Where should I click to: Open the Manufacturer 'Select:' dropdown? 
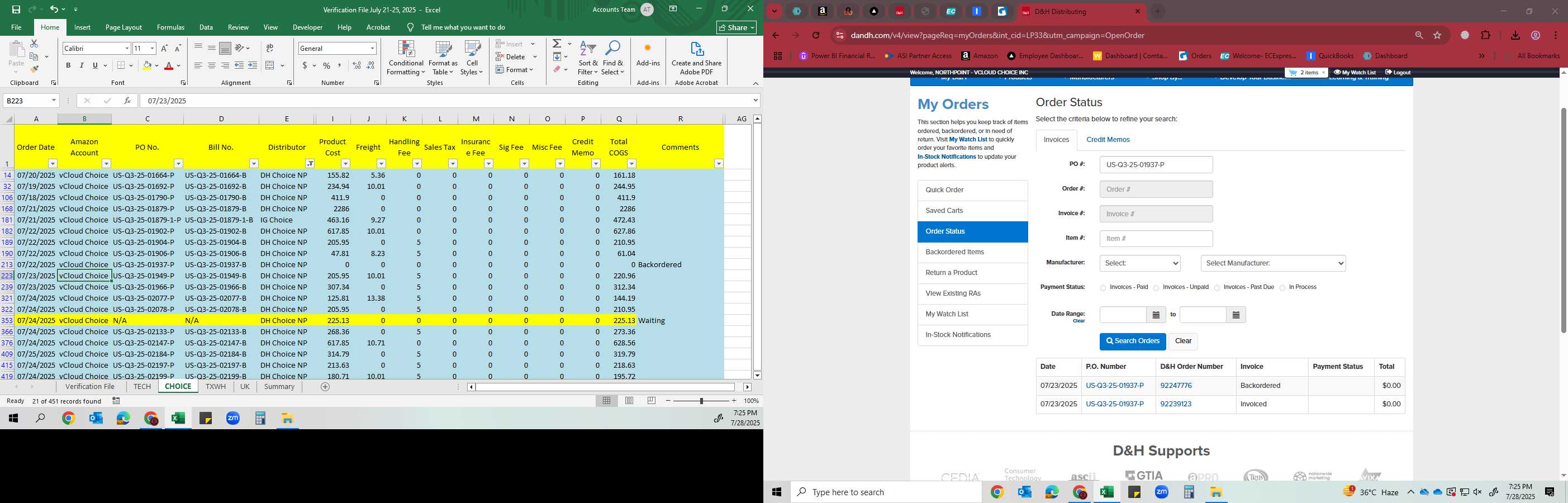coord(1140,263)
